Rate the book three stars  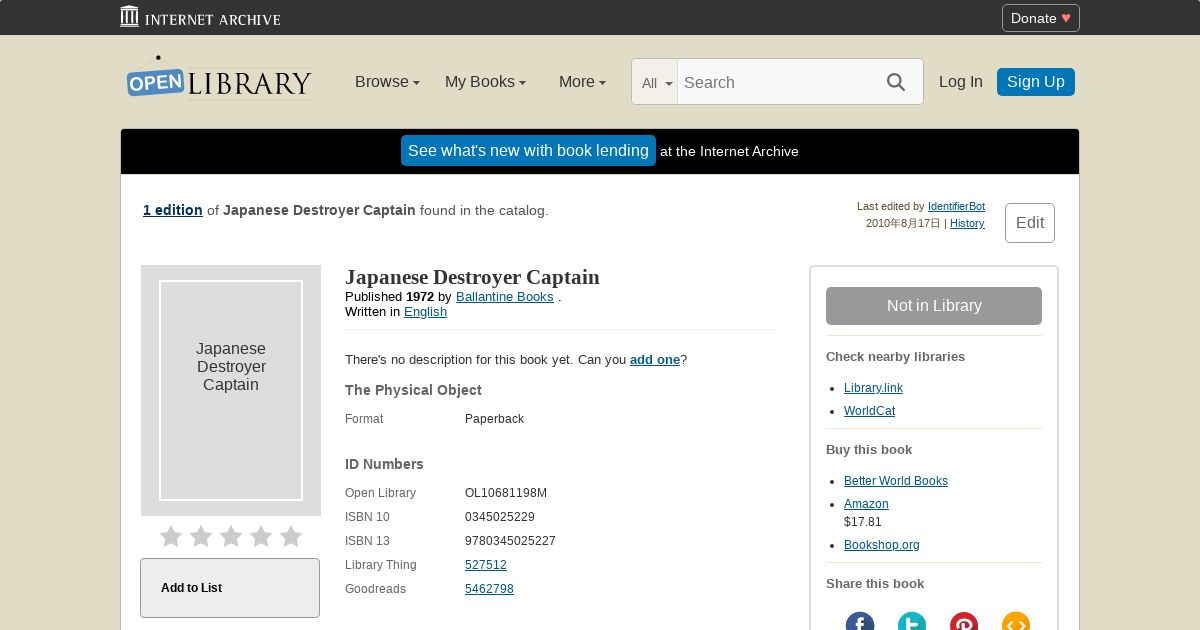click(x=231, y=537)
